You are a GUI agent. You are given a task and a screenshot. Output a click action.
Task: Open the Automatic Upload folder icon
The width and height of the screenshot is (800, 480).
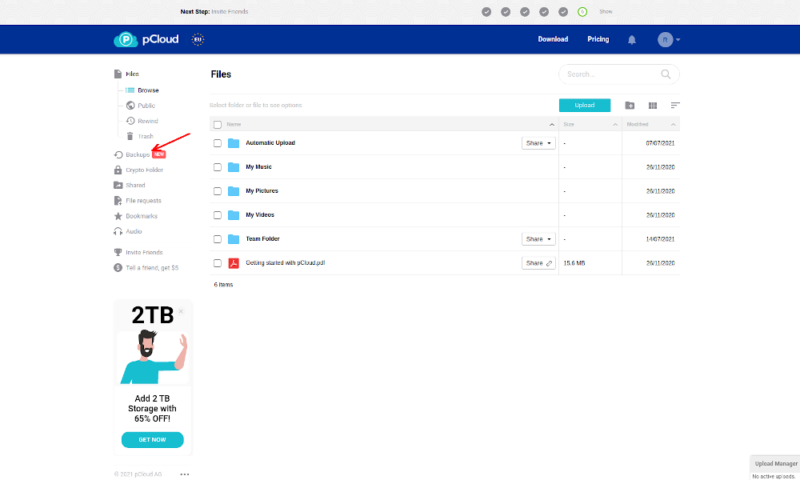233,143
